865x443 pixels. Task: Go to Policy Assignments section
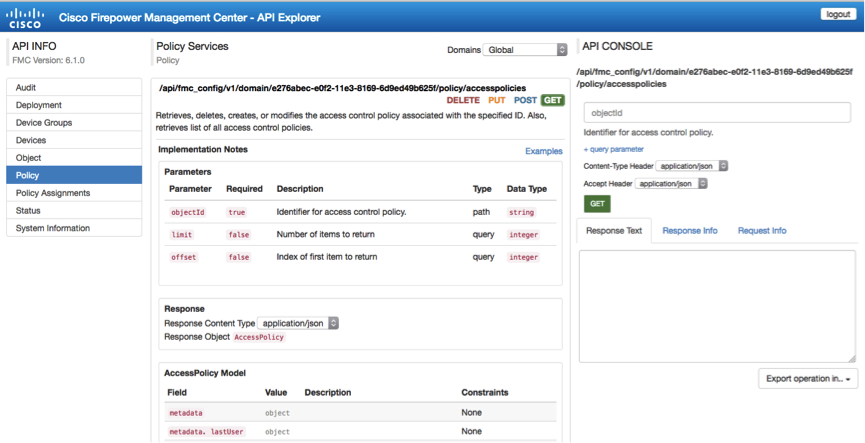(x=75, y=193)
